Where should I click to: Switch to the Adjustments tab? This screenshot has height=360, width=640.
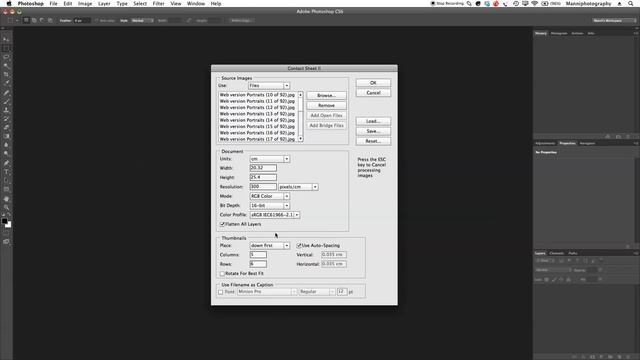point(545,144)
